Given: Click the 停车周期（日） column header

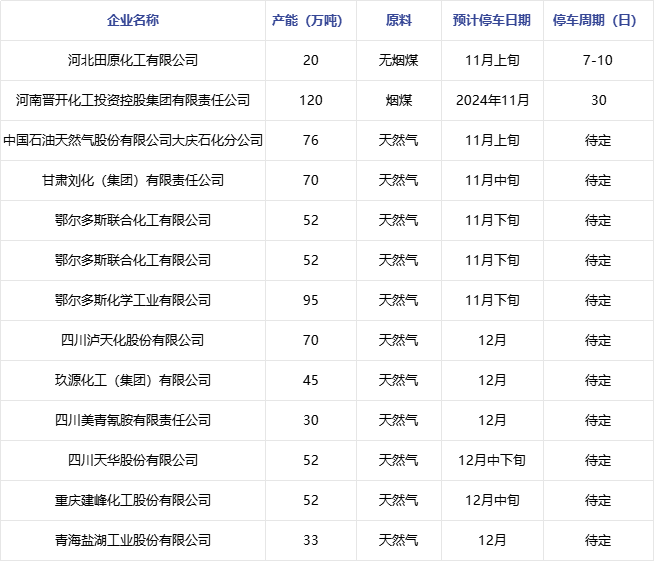Looking at the screenshot, I should coord(598,20).
